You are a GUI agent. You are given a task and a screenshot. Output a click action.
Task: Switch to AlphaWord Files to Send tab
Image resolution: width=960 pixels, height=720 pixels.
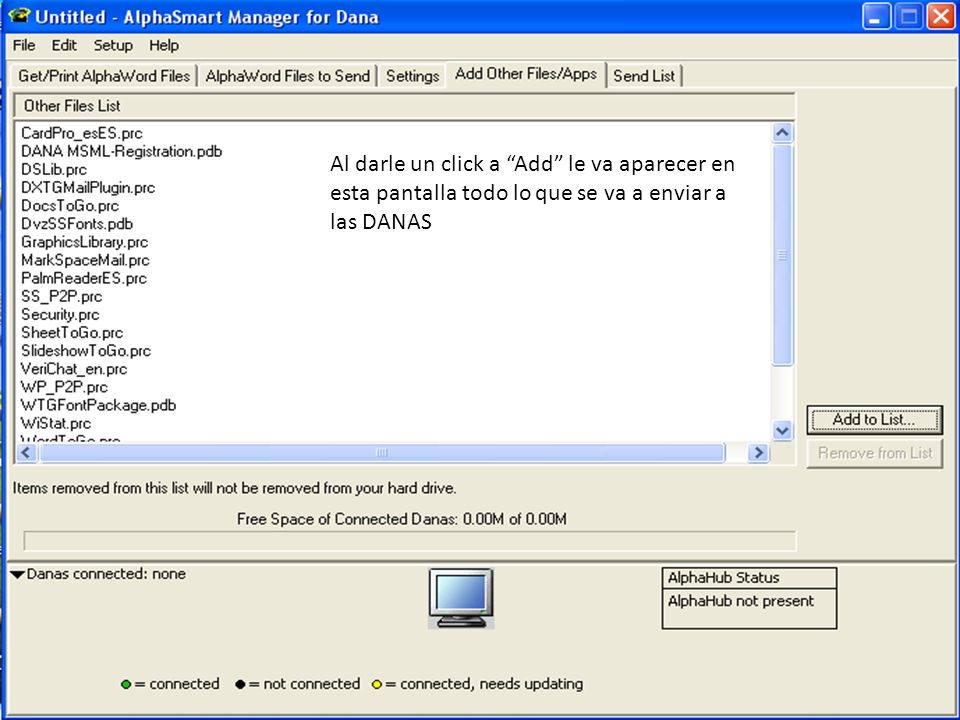287,76
